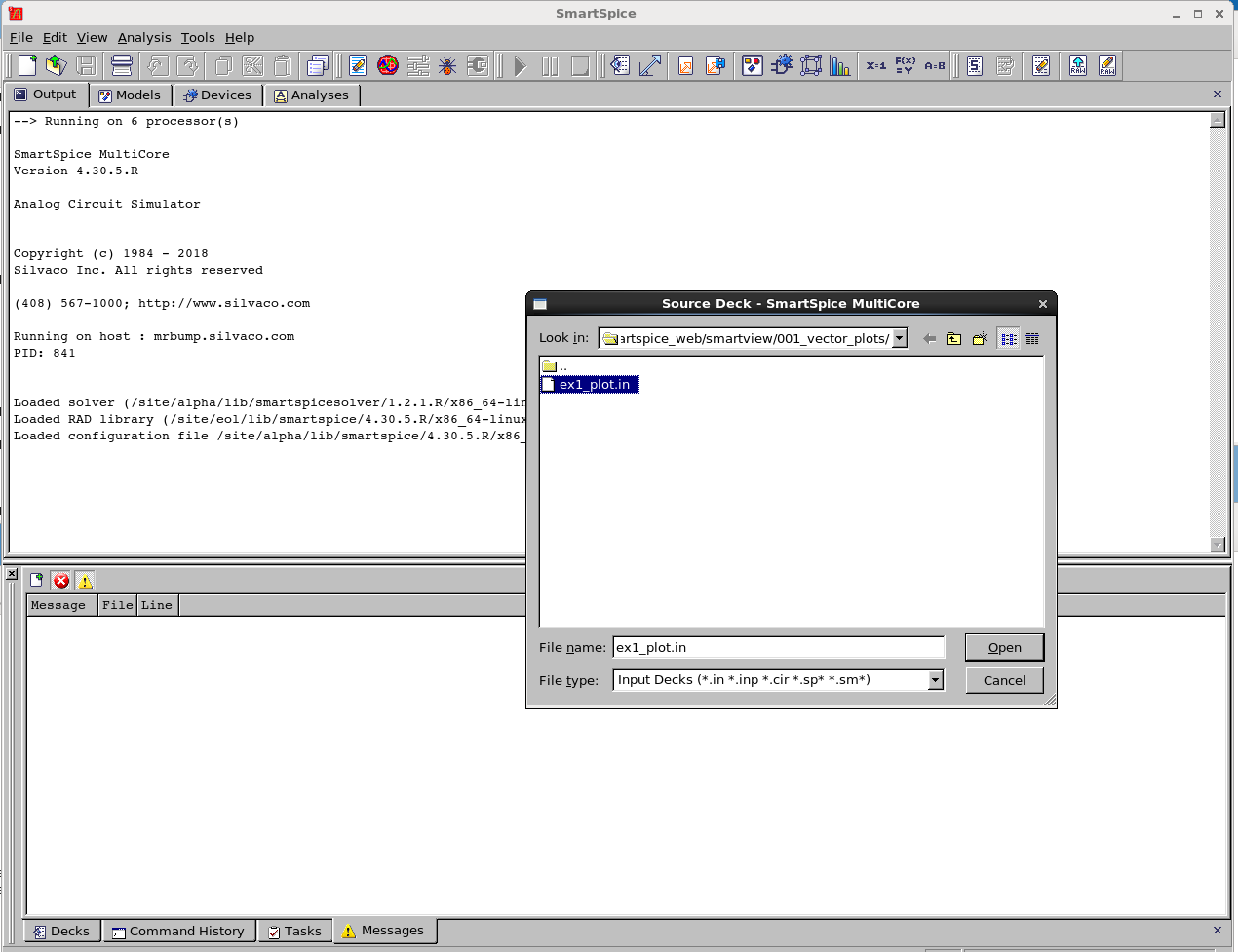Switch to the Tasks bottom tab

tap(295, 931)
